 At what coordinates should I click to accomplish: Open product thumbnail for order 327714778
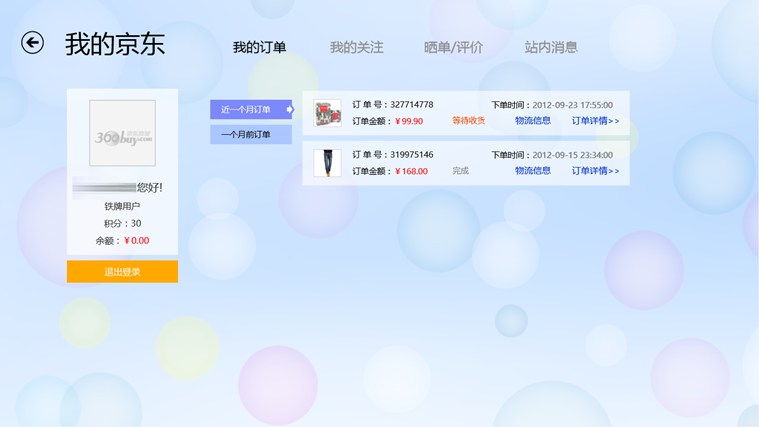(327, 113)
